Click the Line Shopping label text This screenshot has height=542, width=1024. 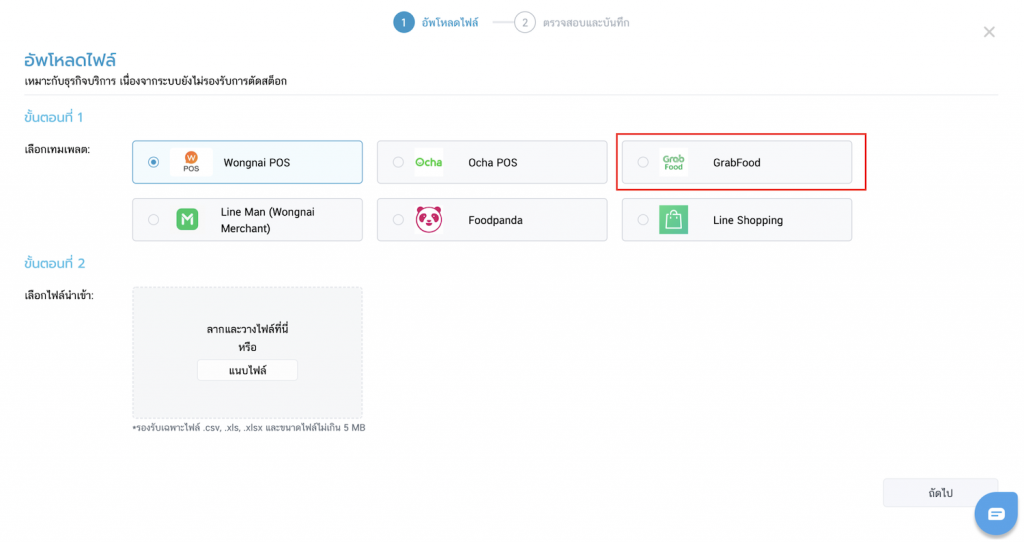click(748, 220)
